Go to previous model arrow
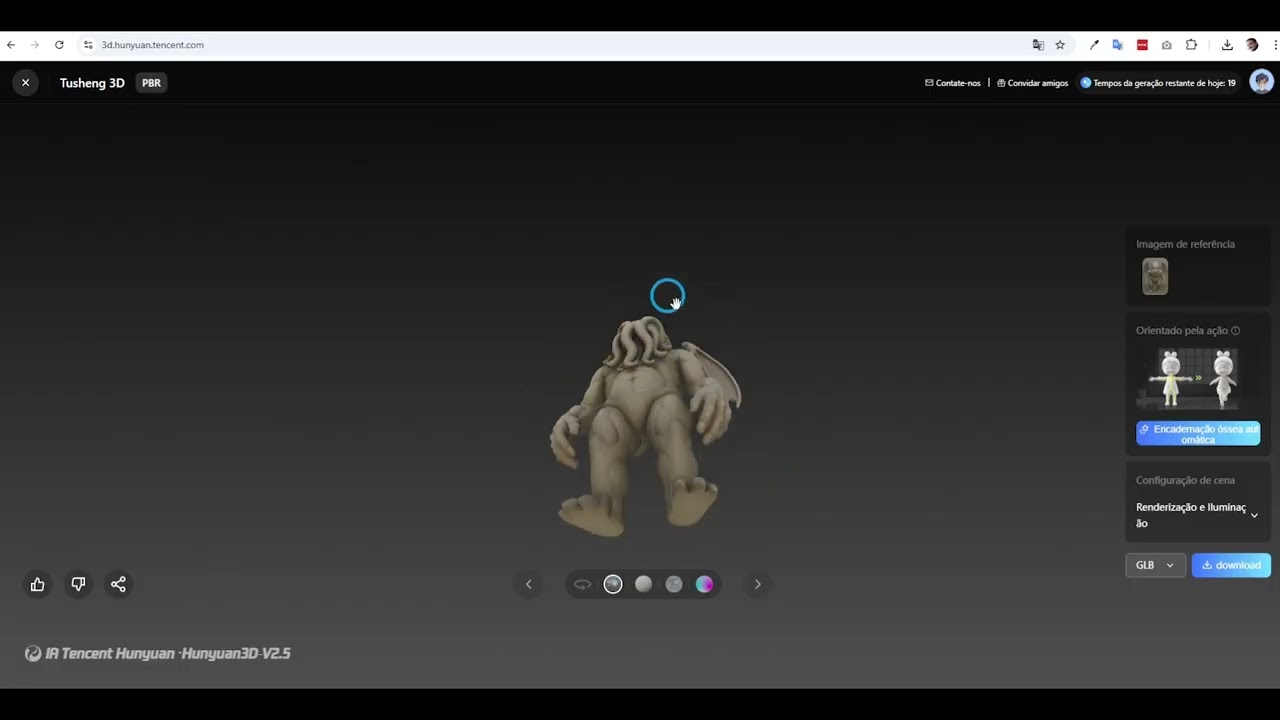The width and height of the screenshot is (1280, 720). pyautogui.click(x=529, y=584)
